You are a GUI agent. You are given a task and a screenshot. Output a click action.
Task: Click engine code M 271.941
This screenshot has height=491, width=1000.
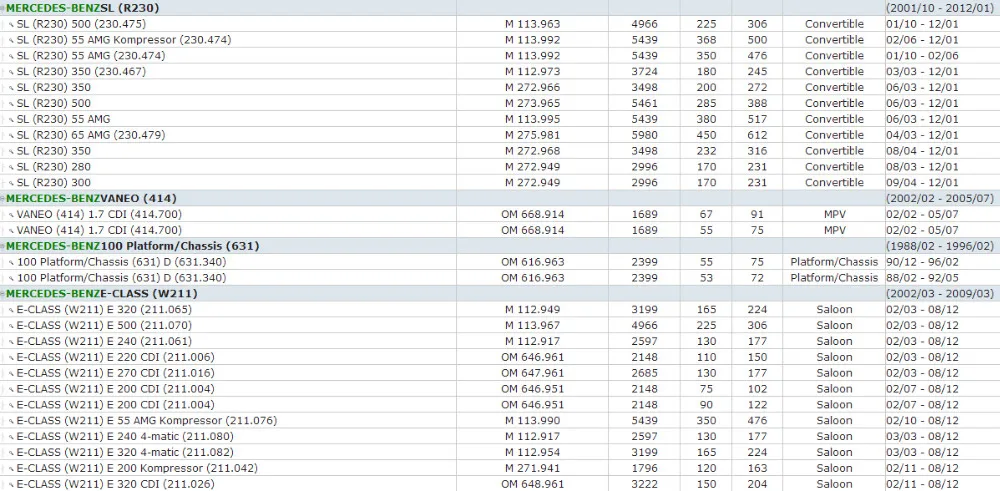pyautogui.click(x=533, y=469)
